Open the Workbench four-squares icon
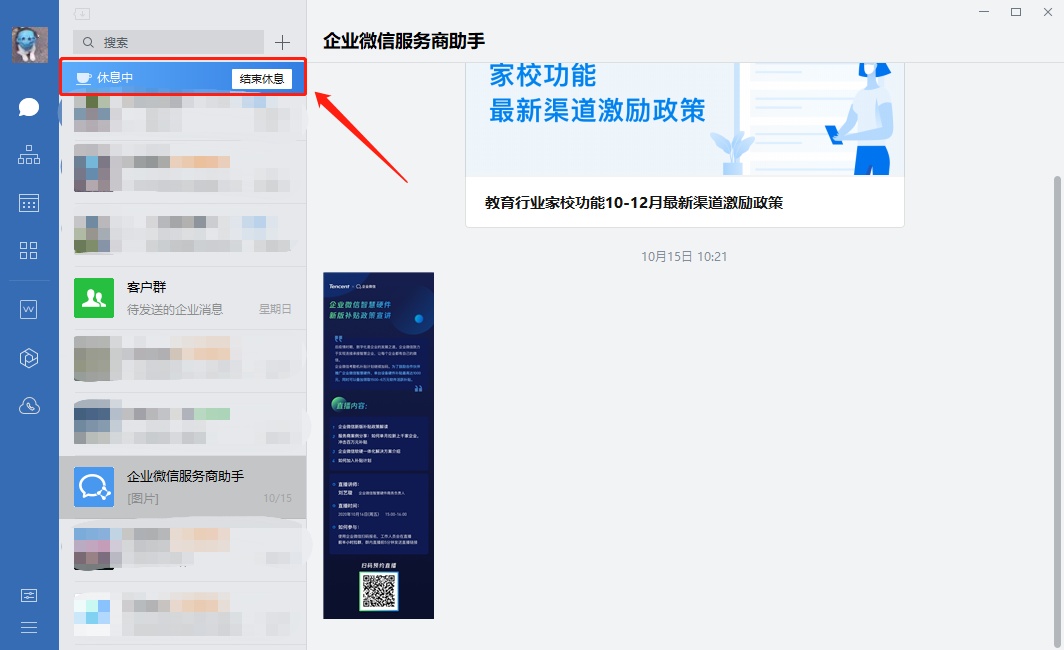 29,251
